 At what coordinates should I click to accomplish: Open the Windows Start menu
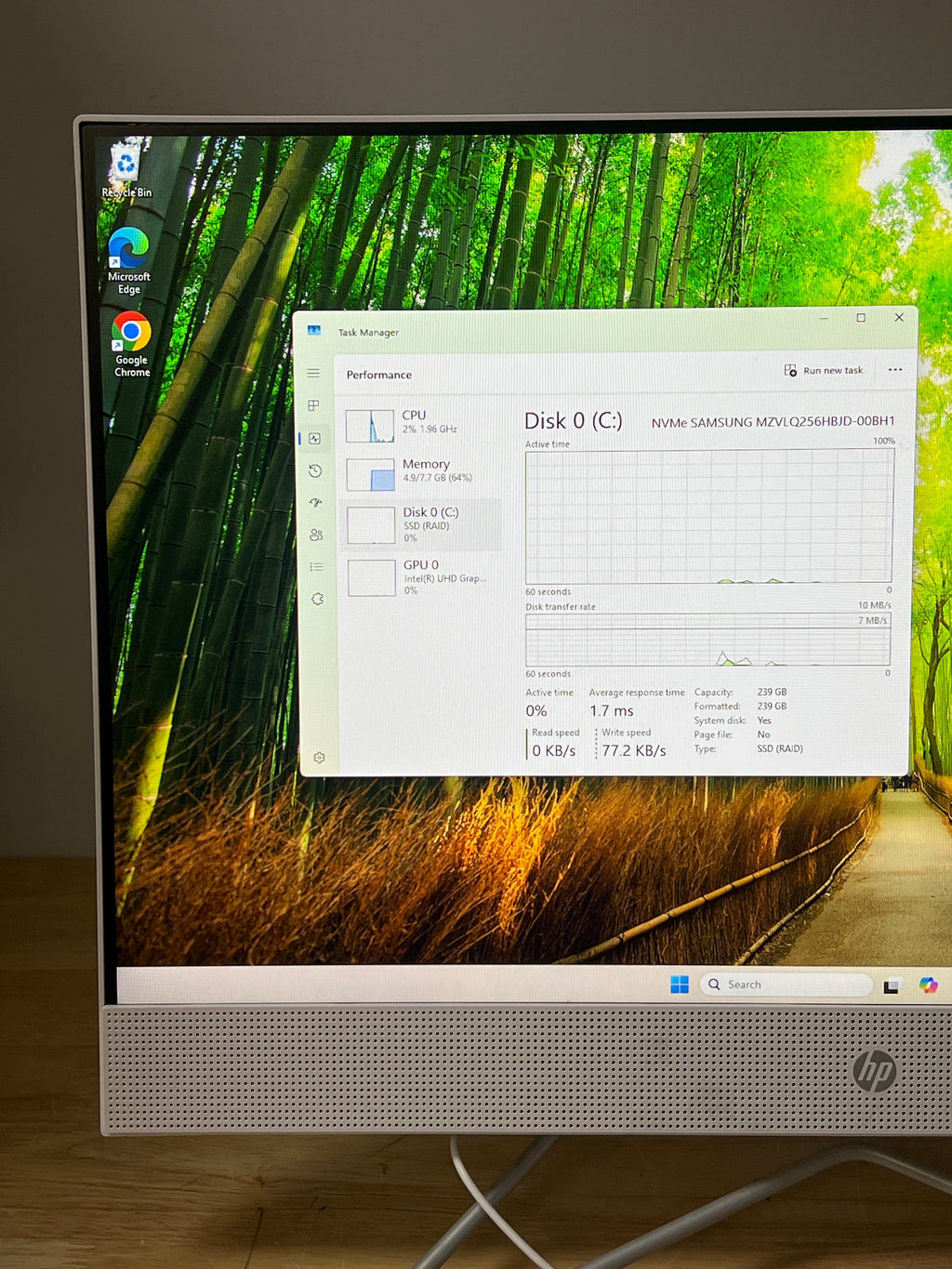[x=680, y=985]
